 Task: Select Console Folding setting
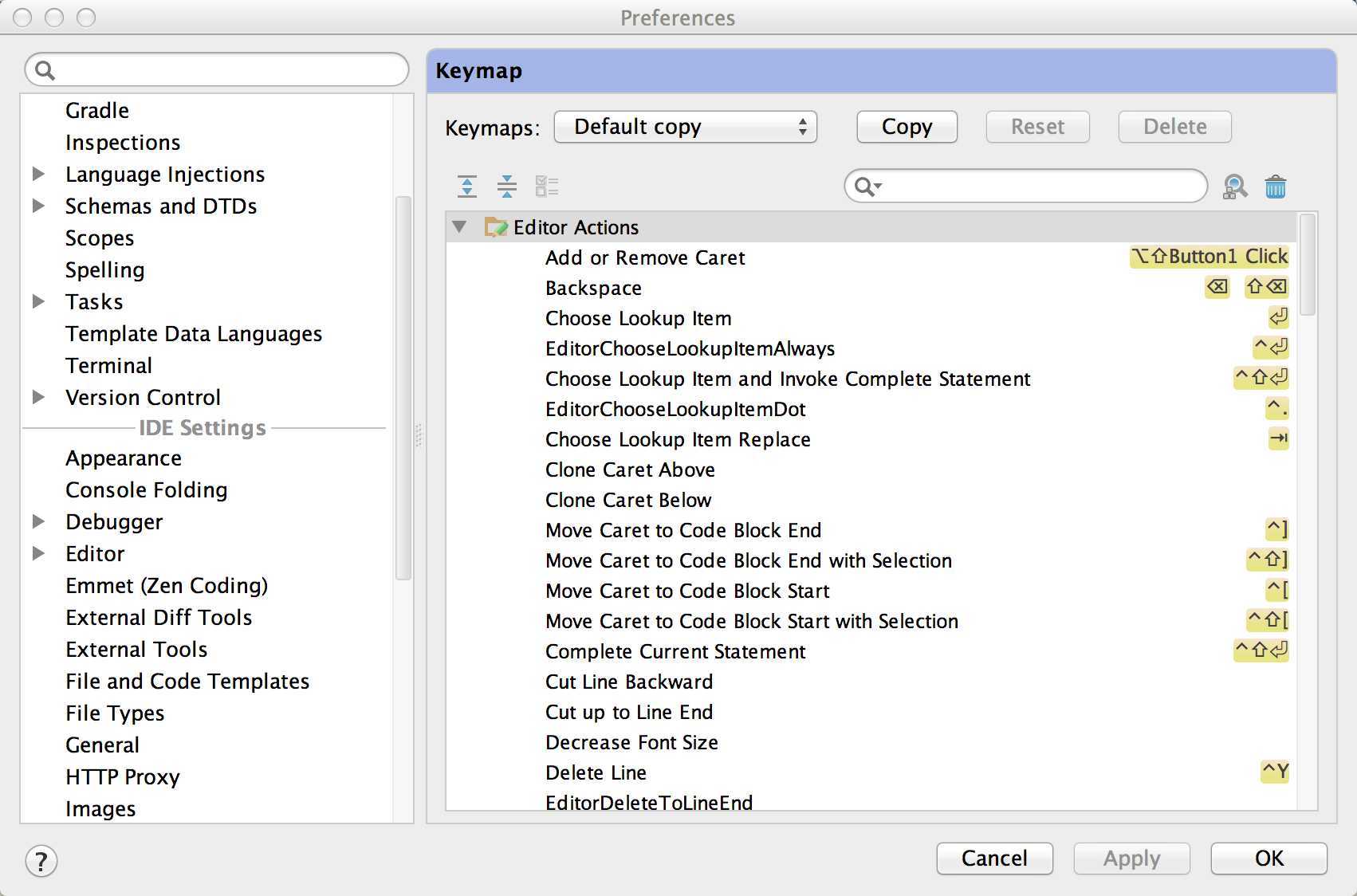[x=147, y=489]
